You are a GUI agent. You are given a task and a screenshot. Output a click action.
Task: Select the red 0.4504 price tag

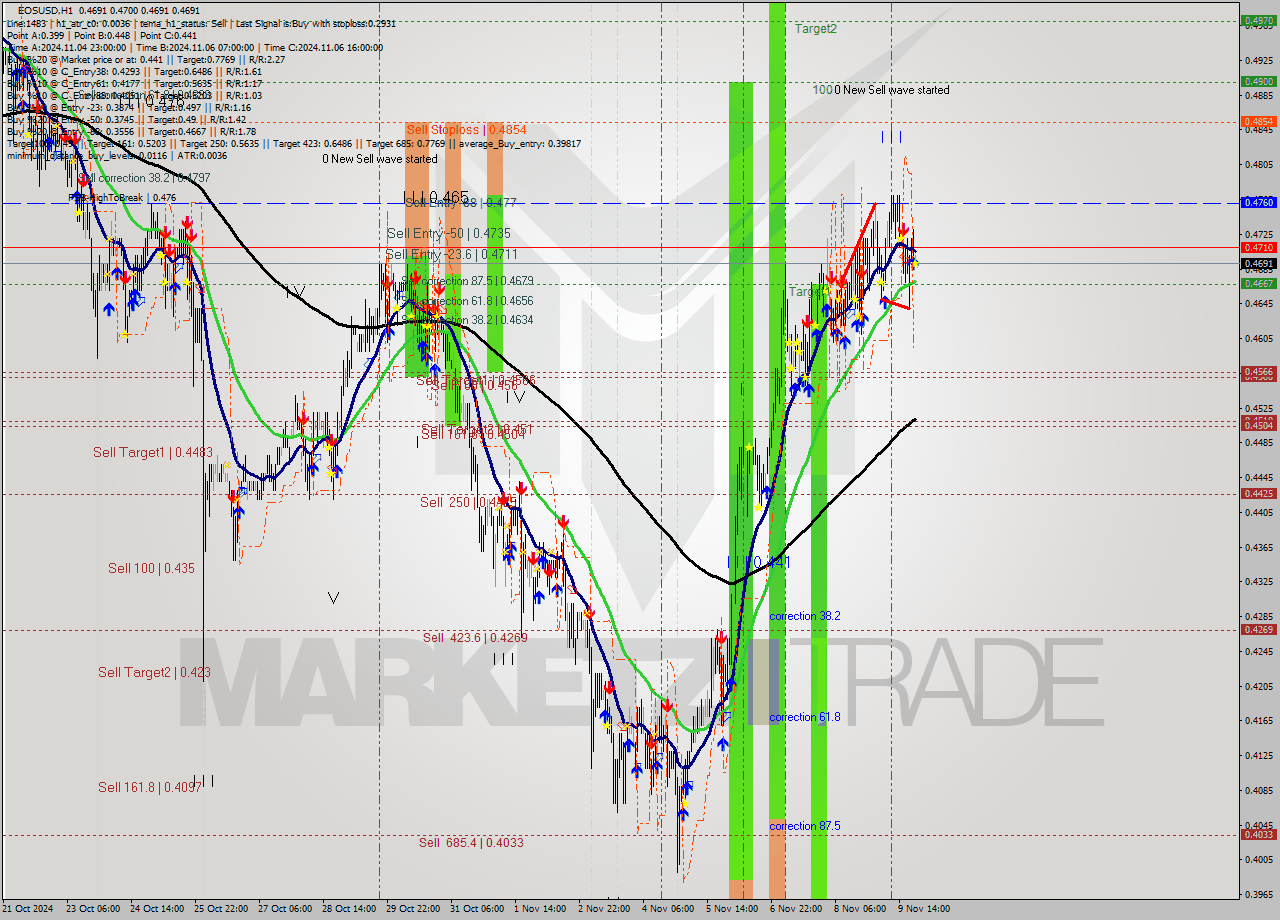pos(1257,425)
